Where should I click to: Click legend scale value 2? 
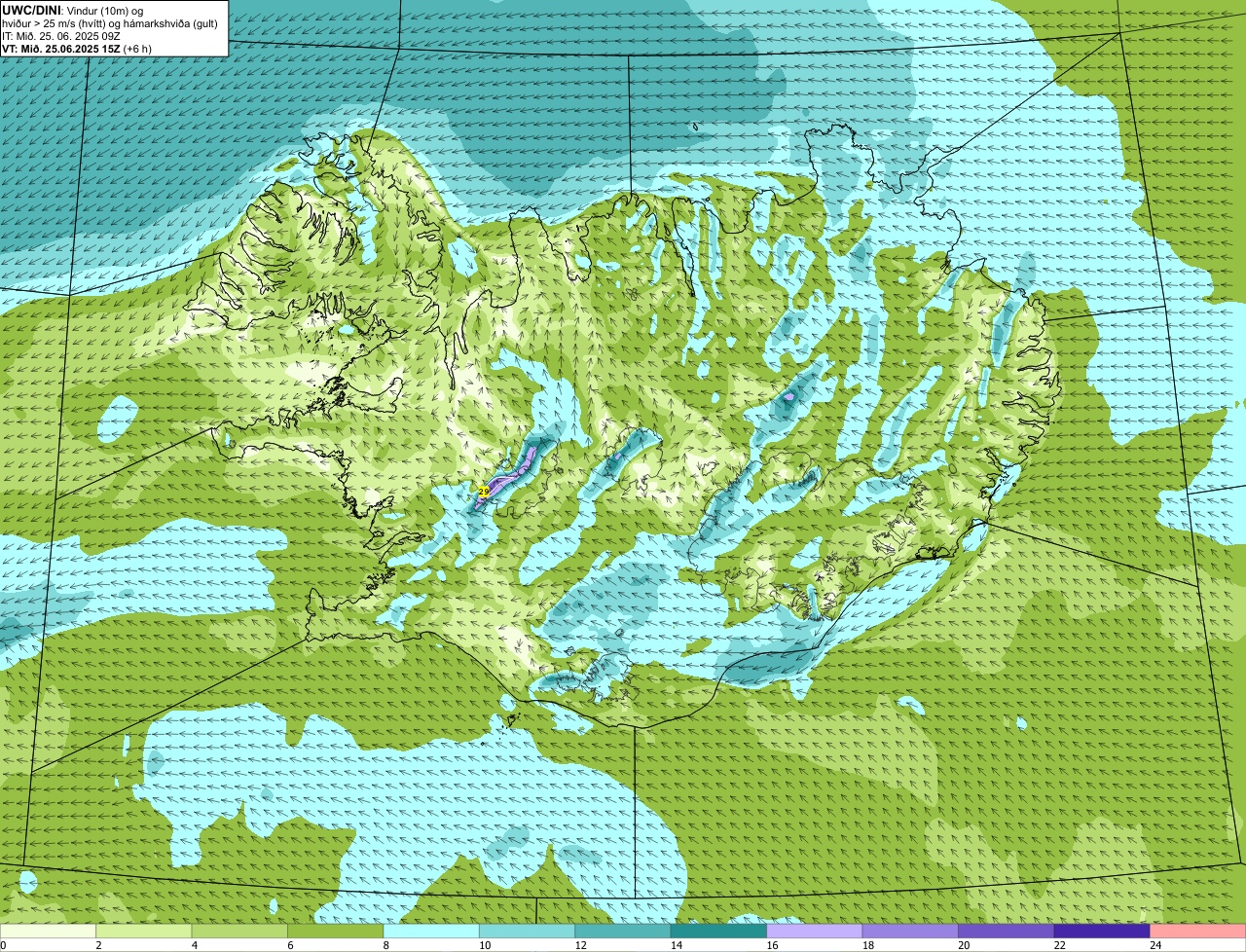[x=98, y=945]
